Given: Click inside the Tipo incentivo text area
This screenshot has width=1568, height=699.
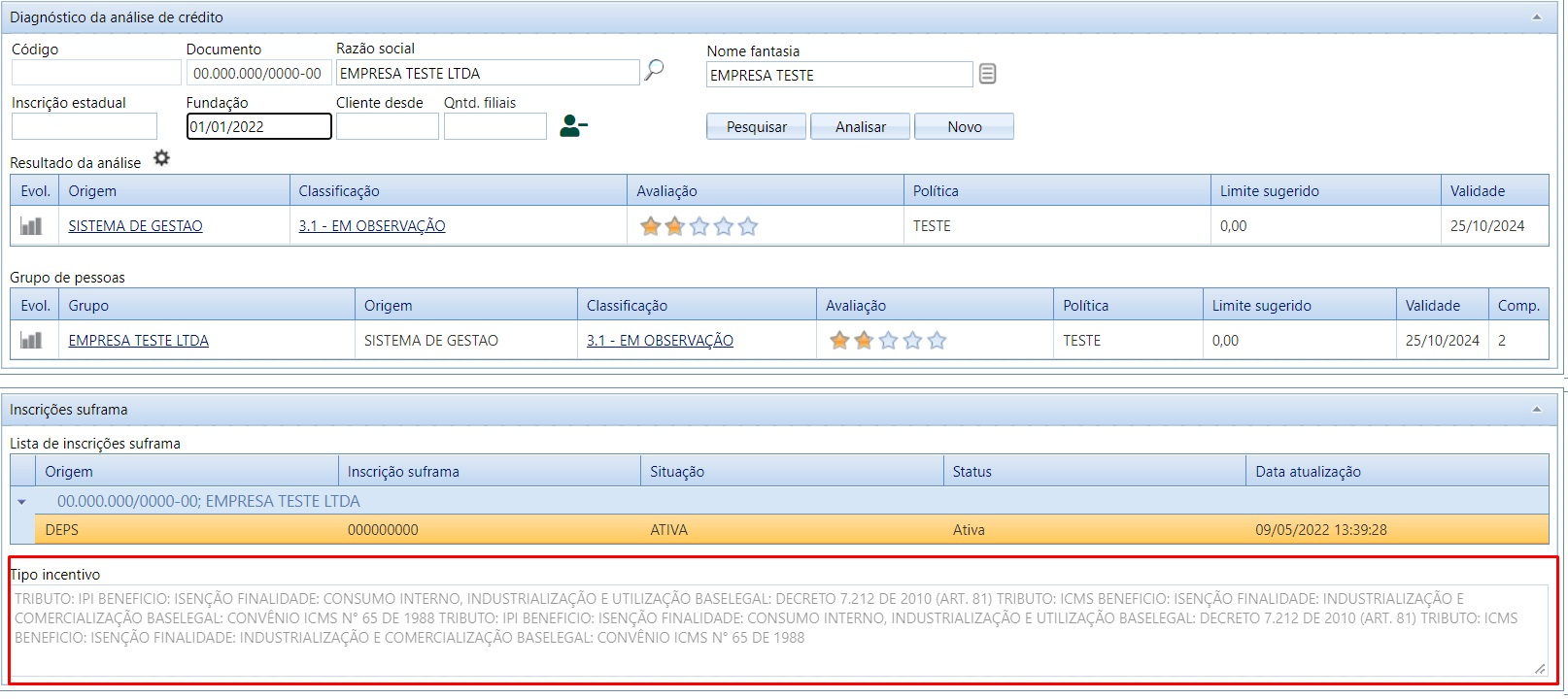Looking at the screenshot, I should tap(780, 631).
